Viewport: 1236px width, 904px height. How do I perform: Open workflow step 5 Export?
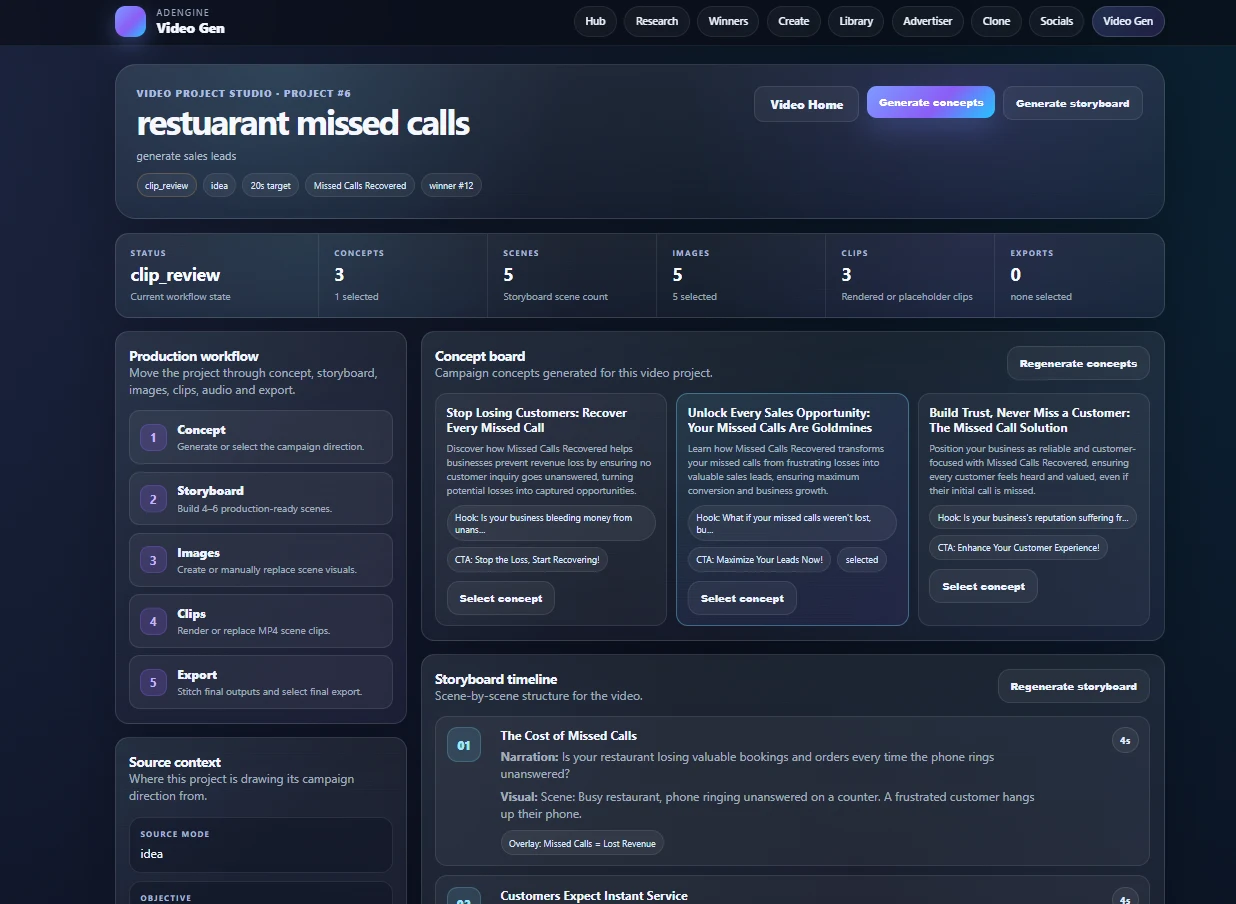tap(261, 682)
